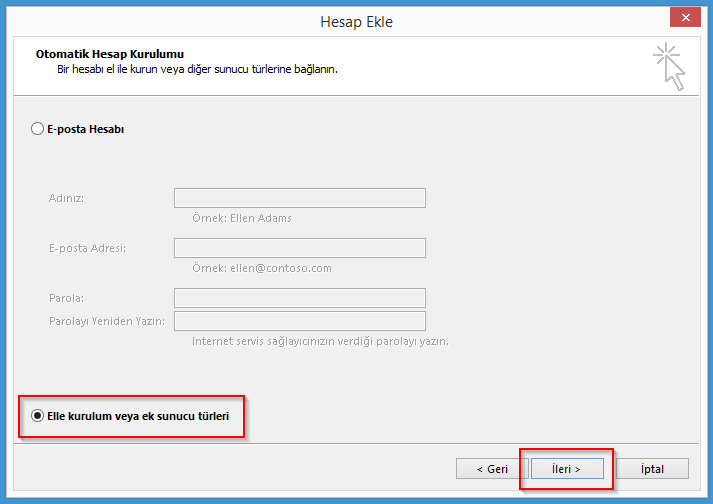Click the Adınız: label
The height and width of the screenshot is (504, 713).
pos(67,198)
